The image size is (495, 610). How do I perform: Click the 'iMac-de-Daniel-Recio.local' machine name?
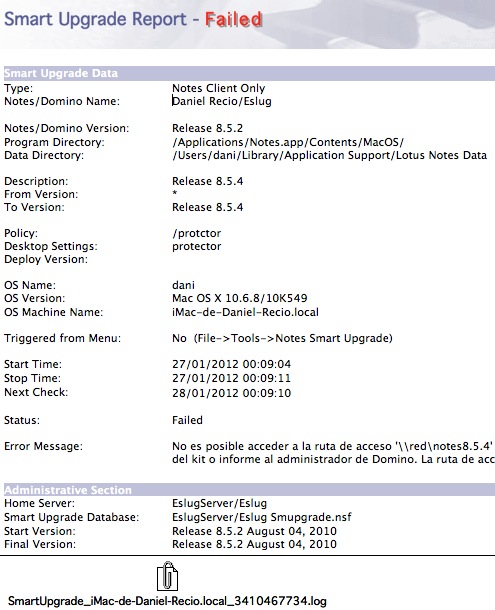tap(245, 312)
